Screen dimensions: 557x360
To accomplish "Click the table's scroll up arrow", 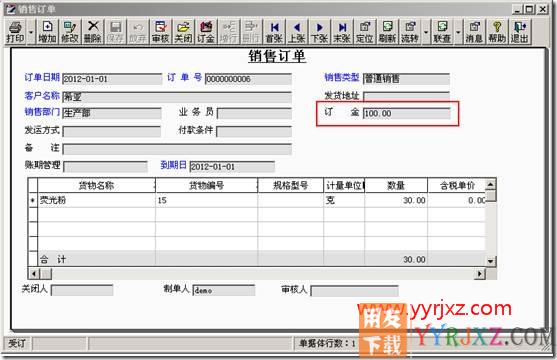I will (491, 184).
